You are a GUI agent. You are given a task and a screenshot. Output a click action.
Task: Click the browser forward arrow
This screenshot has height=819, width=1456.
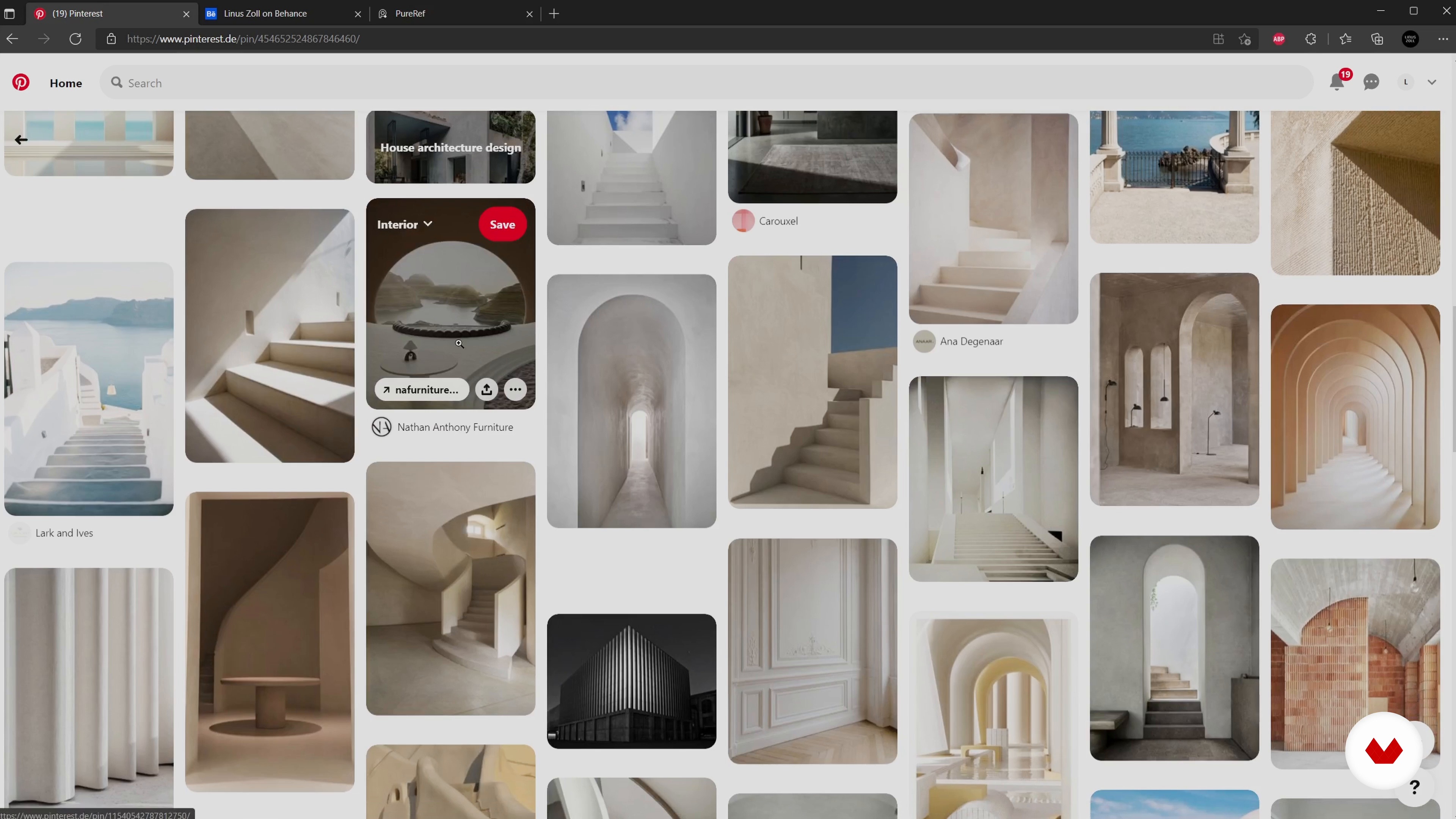(x=44, y=39)
